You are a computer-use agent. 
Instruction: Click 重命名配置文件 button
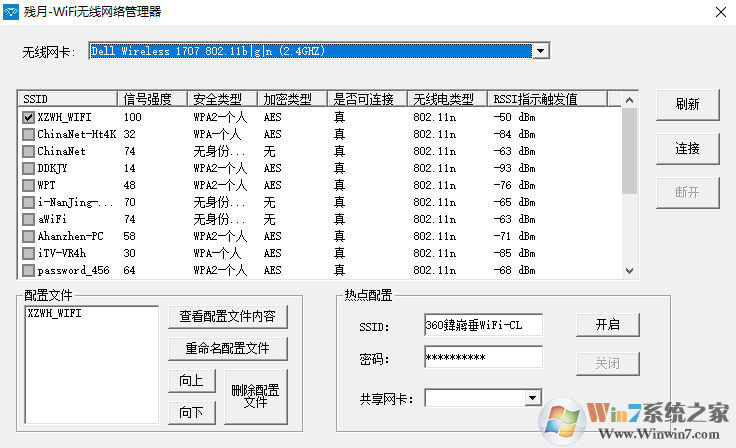228,348
